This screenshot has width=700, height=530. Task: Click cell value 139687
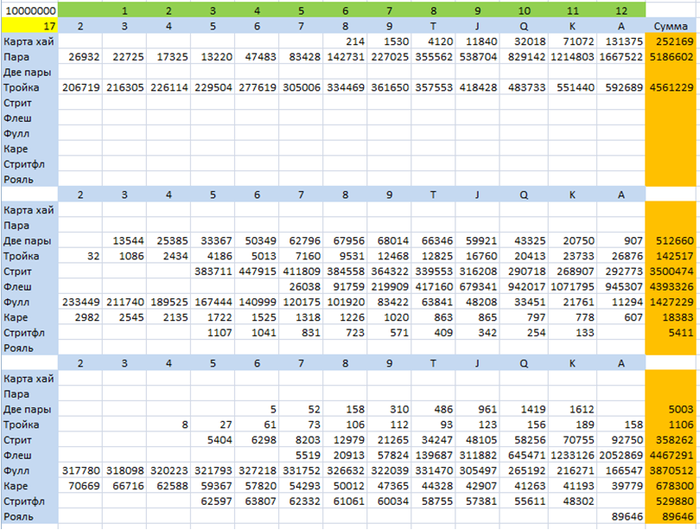pos(433,455)
